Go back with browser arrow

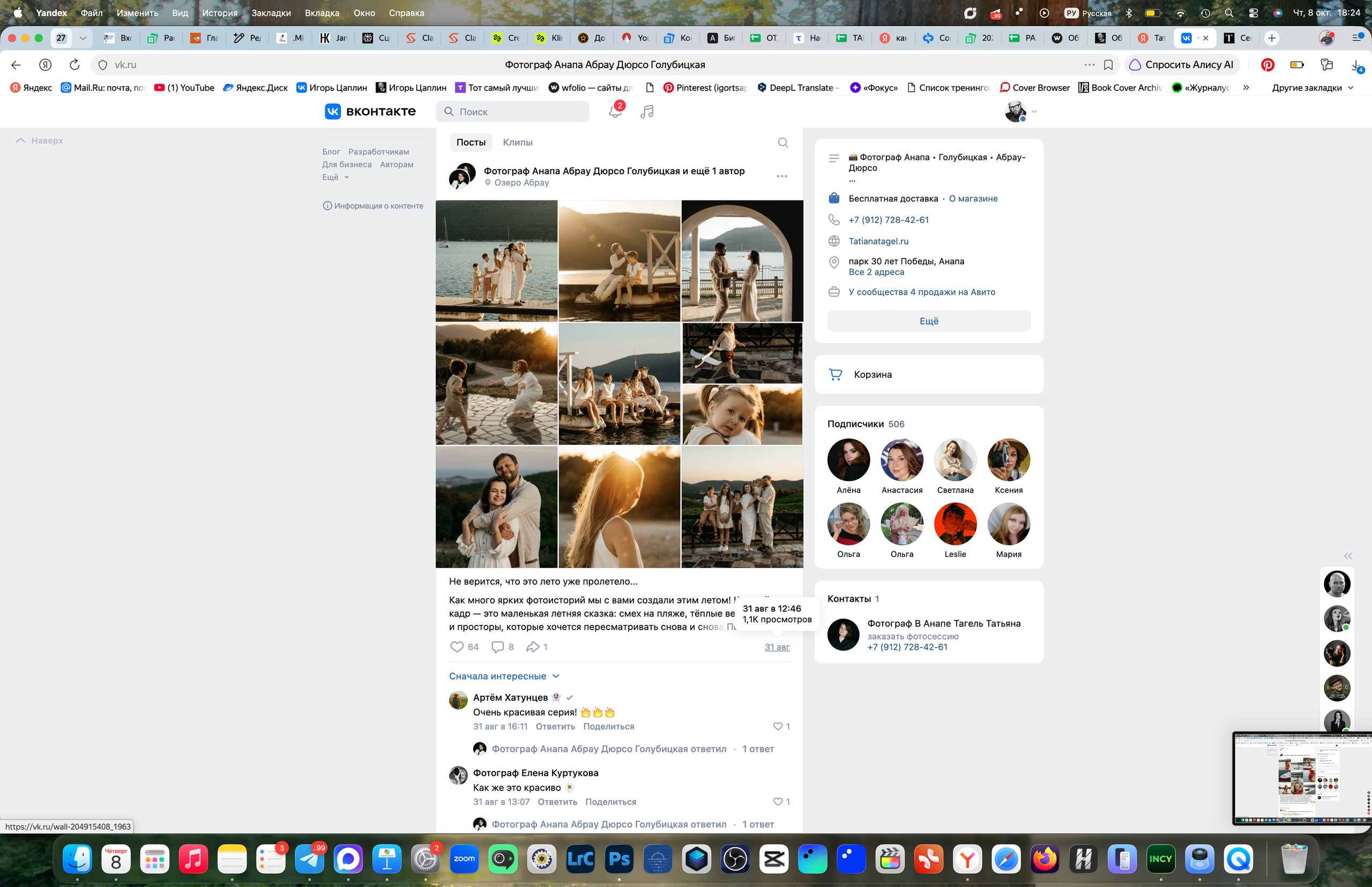click(16, 64)
